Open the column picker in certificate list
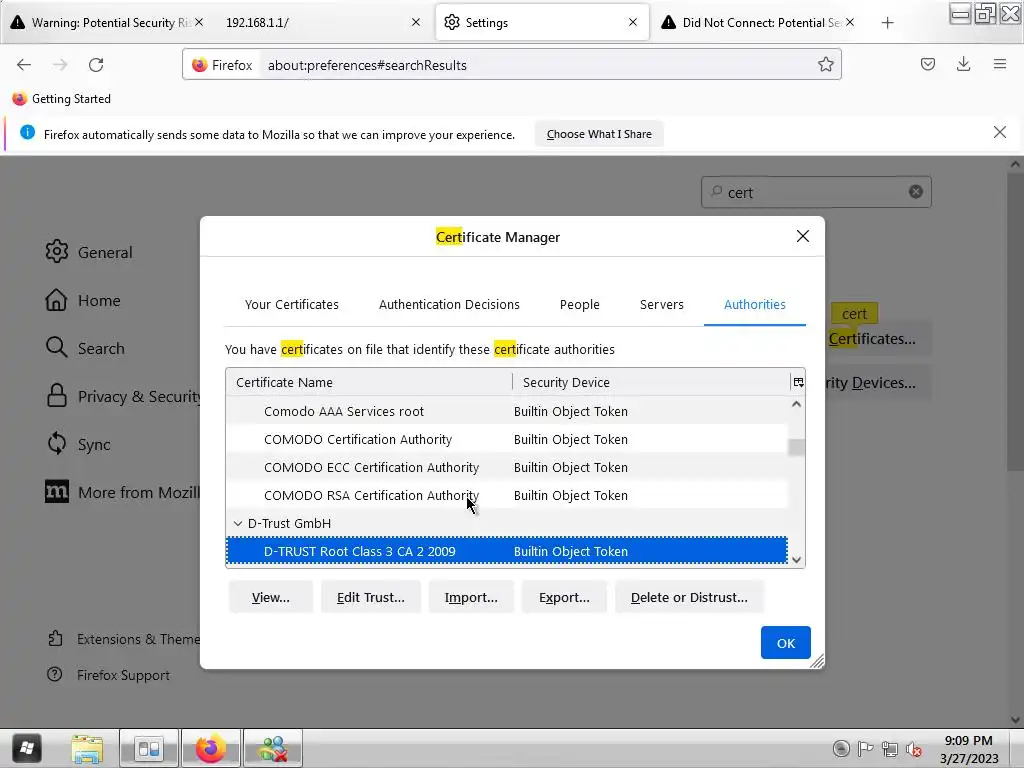Image resolution: width=1024 pixels, height=768 pixels. 798,382
